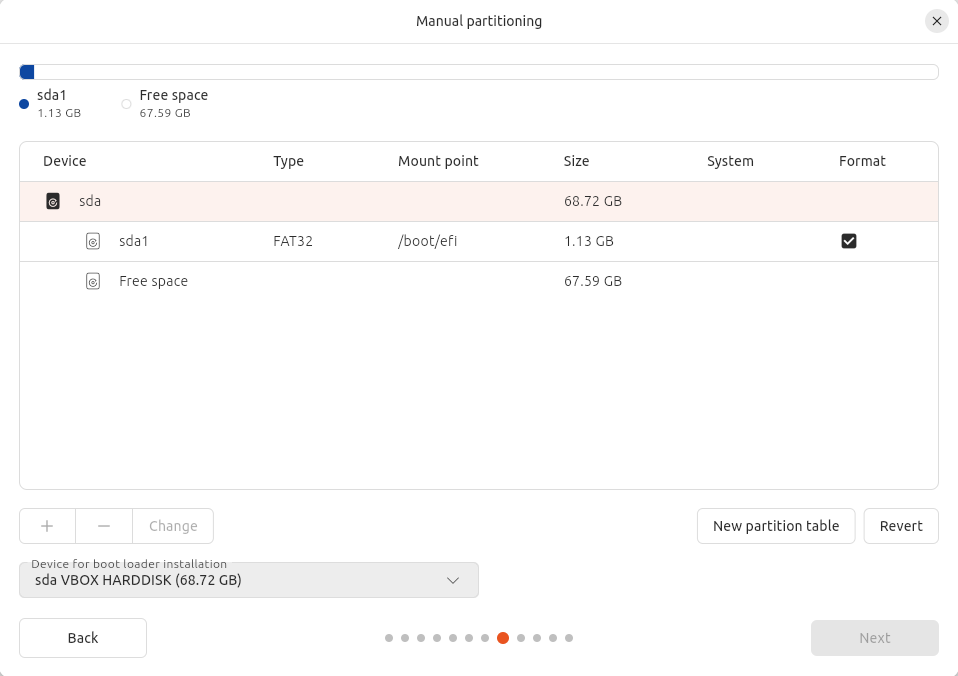Click the dropdown chevron arrow
The image size is (958, 676).
pyautogui.click(x=453, y=580)
